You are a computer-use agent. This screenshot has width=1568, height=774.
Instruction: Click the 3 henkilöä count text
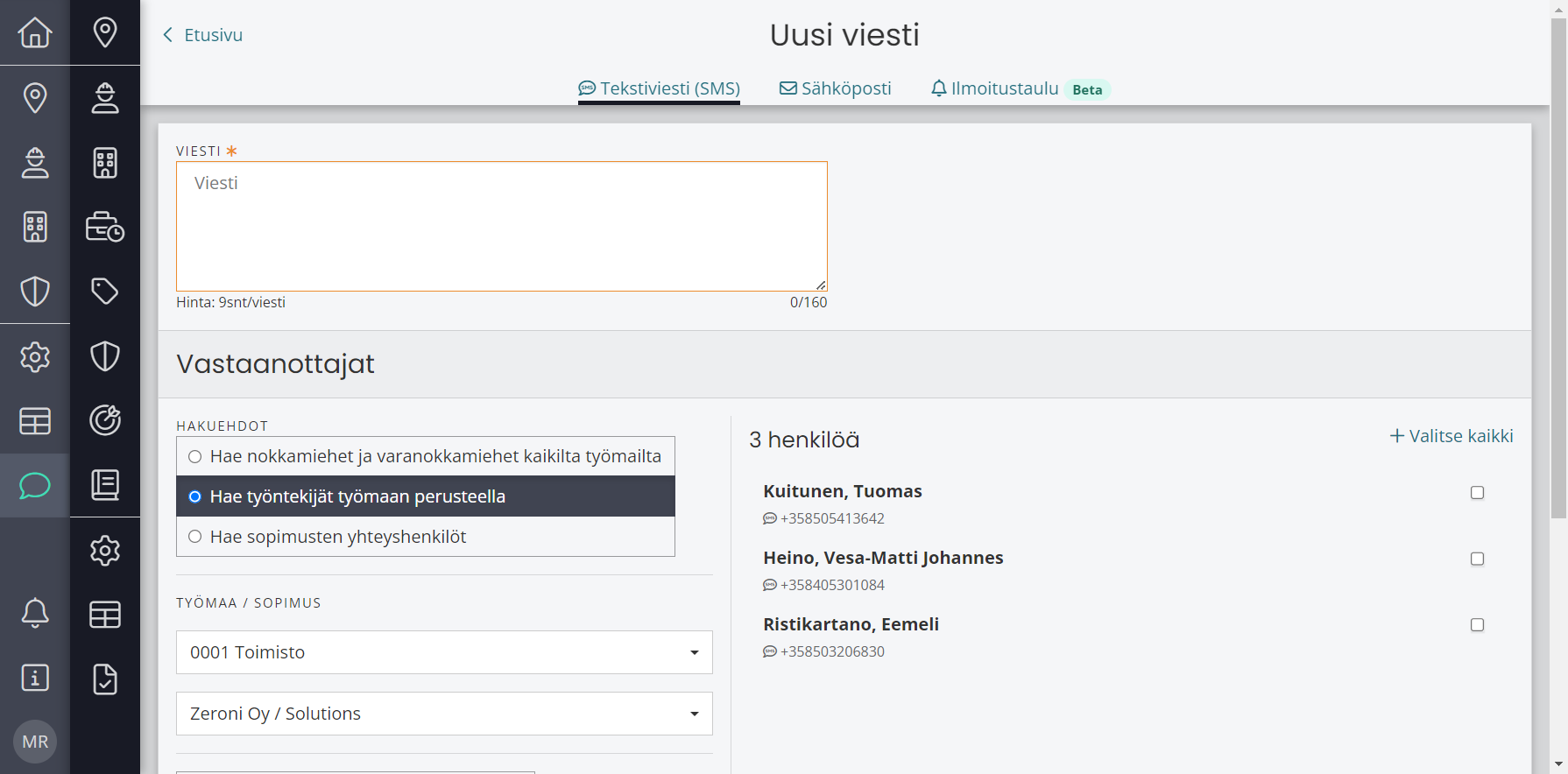tap(804, 440)
